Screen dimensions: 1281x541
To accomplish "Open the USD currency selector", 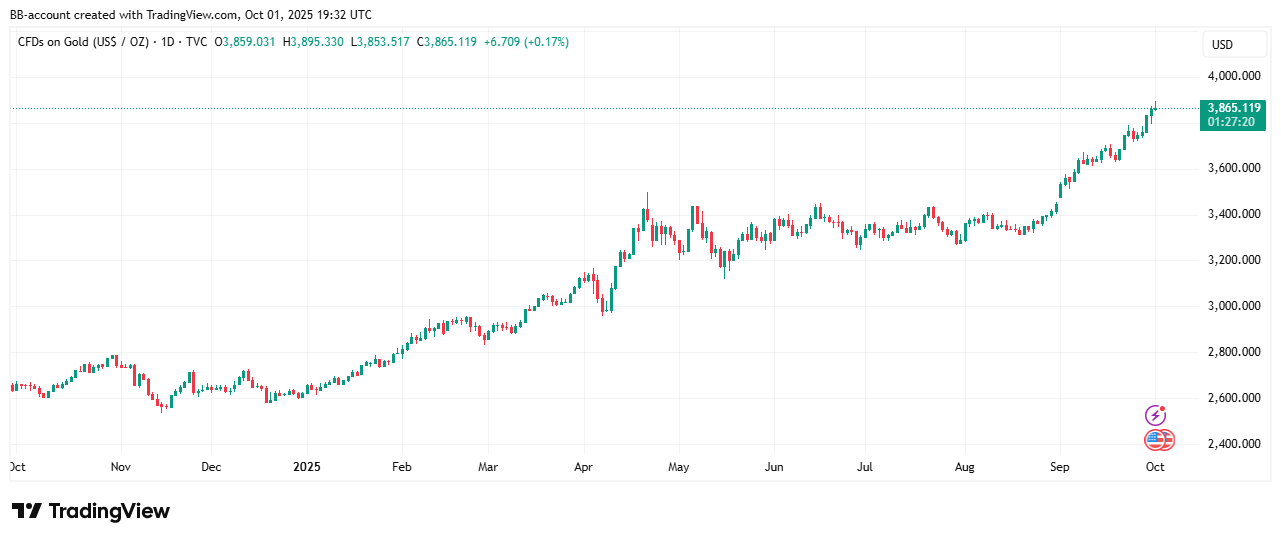I will (1222, 45).
